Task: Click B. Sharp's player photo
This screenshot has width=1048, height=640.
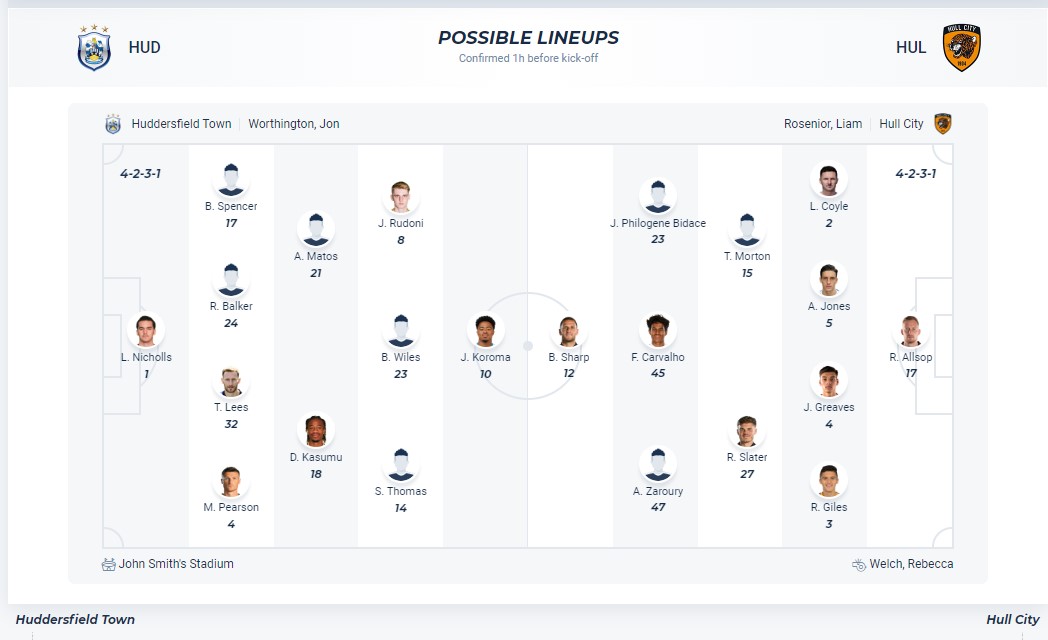Action: coord(569,331)
